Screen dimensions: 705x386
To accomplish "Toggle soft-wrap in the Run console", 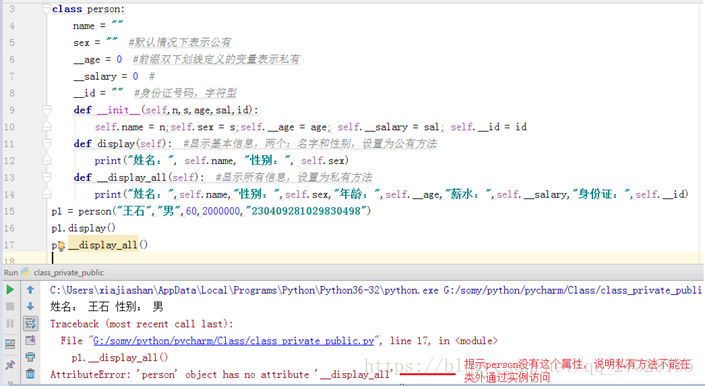I will click(x=30, y=323).
